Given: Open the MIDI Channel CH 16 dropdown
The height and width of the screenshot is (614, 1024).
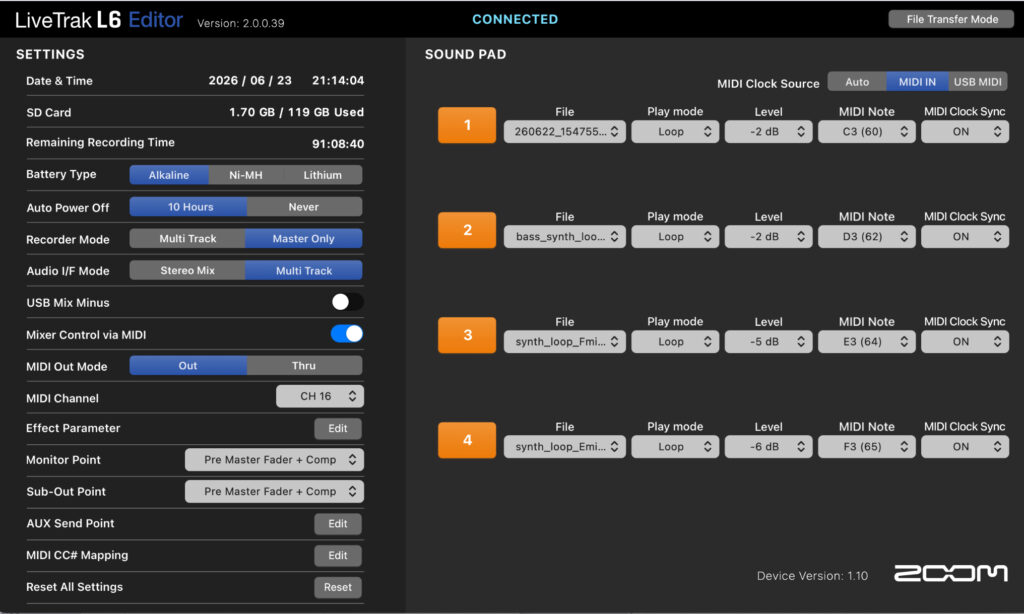Looking at the screenshot, I should 320,396.
